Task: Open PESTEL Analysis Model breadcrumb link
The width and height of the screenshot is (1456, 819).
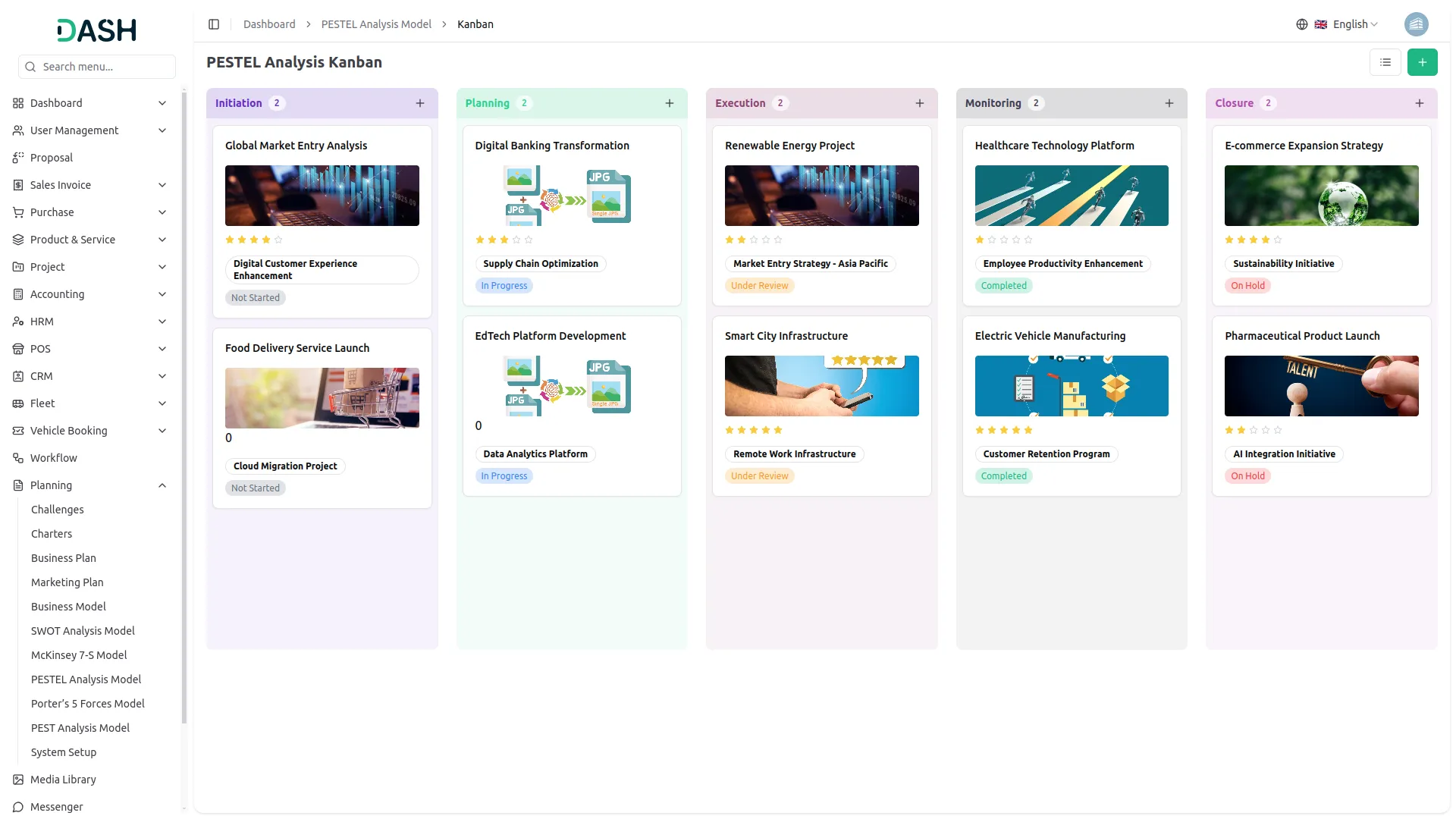Action: click(376, 24)
